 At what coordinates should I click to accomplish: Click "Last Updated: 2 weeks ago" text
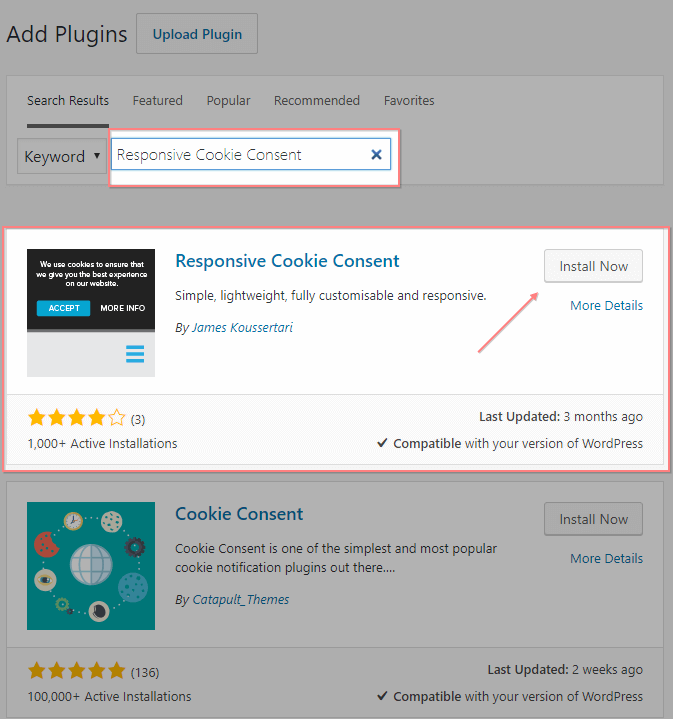pyautogui.click(x=565, y=669)
